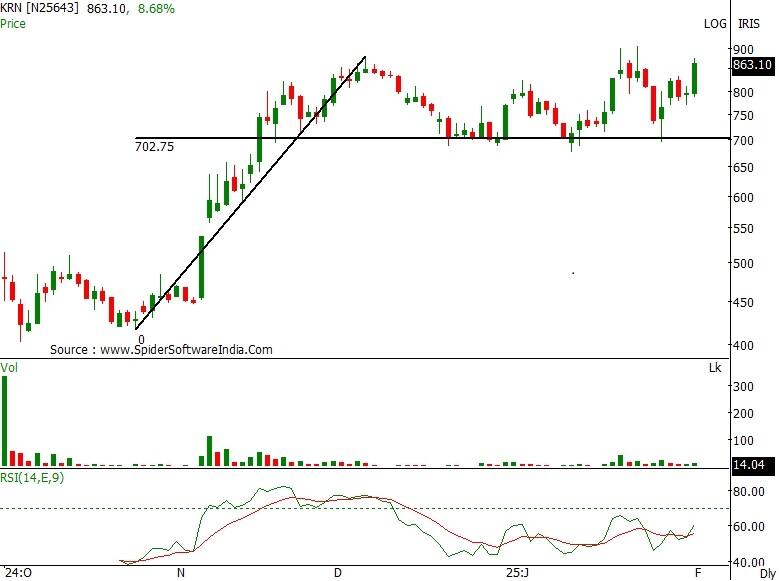779x581 pixels.
Task: Click the 8.68% change percentage
Action: click(153, 9)
